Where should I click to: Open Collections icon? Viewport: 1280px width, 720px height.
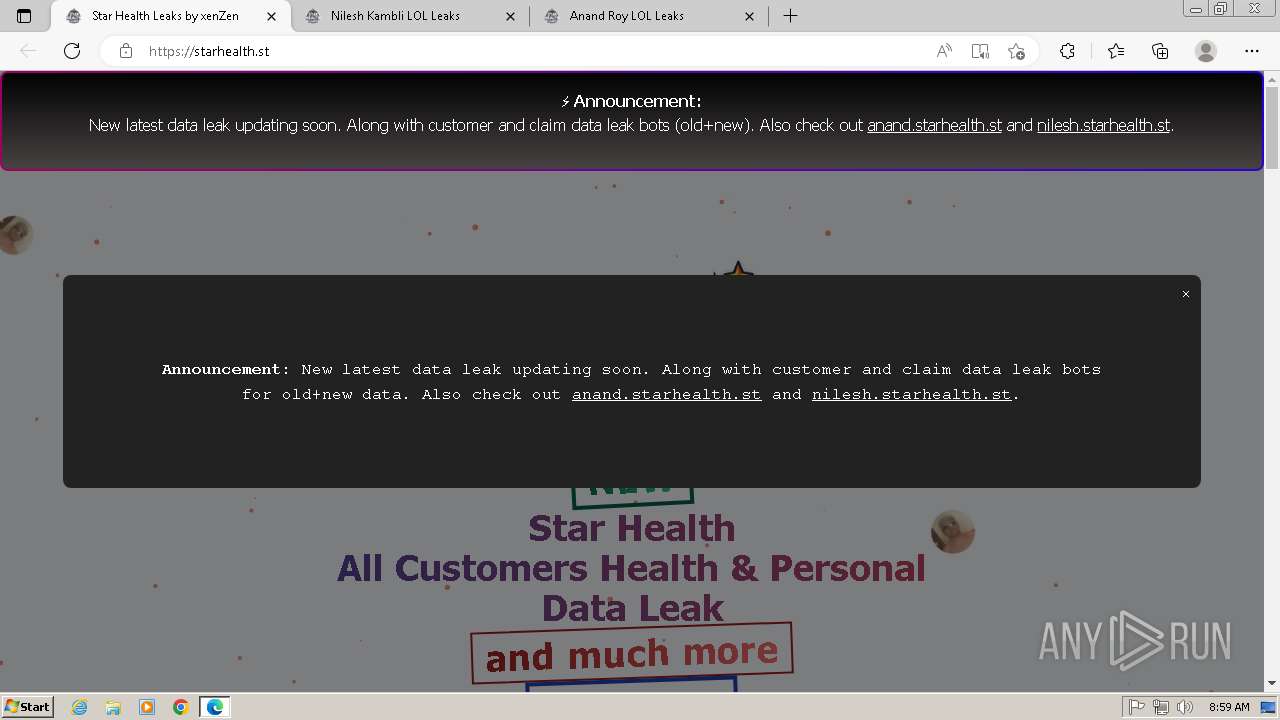pyautogui.click(x=1160, y=51)
